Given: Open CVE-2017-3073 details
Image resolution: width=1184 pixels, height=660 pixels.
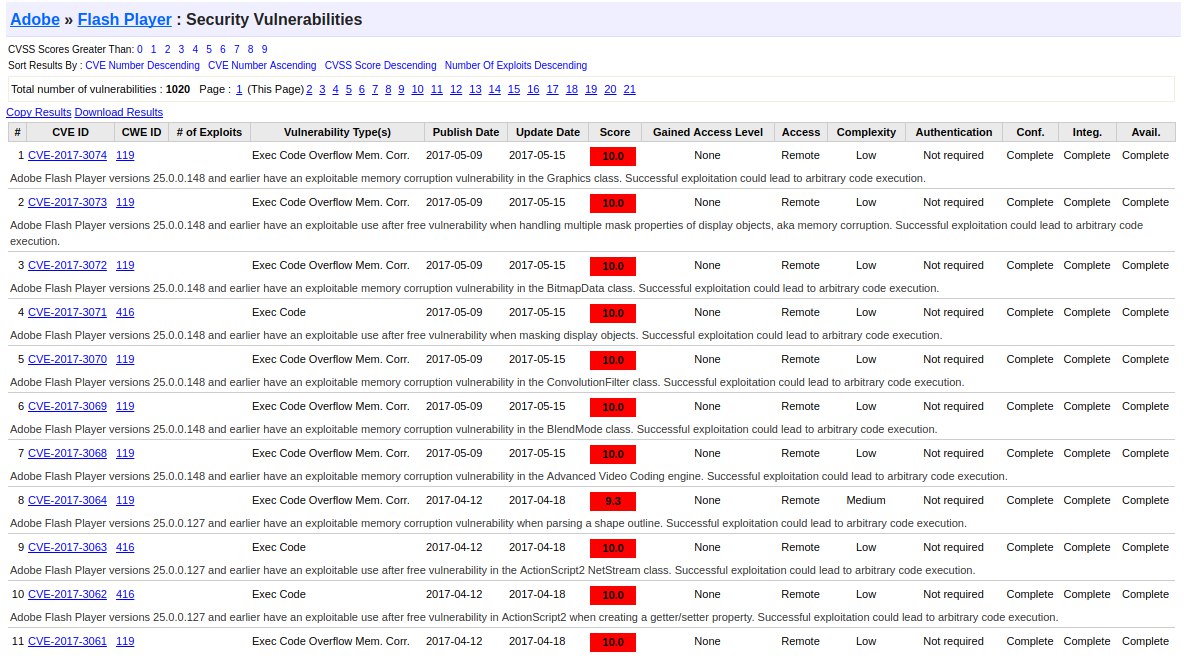Looking at the screenshot, I should [x=67, y=202].
